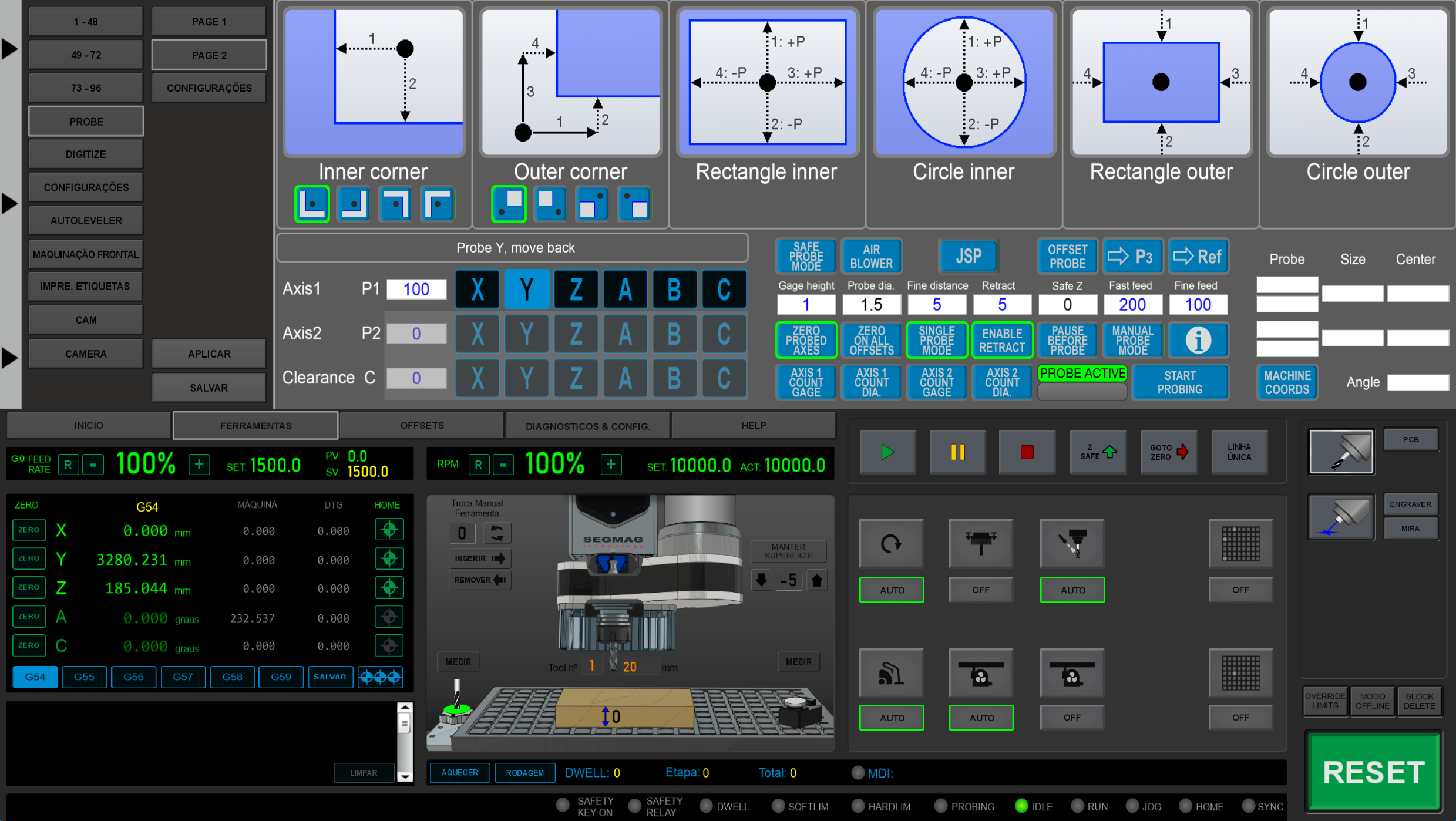
Task: Click the swap tool icon in Troca Manual
Action: [497, 533]
